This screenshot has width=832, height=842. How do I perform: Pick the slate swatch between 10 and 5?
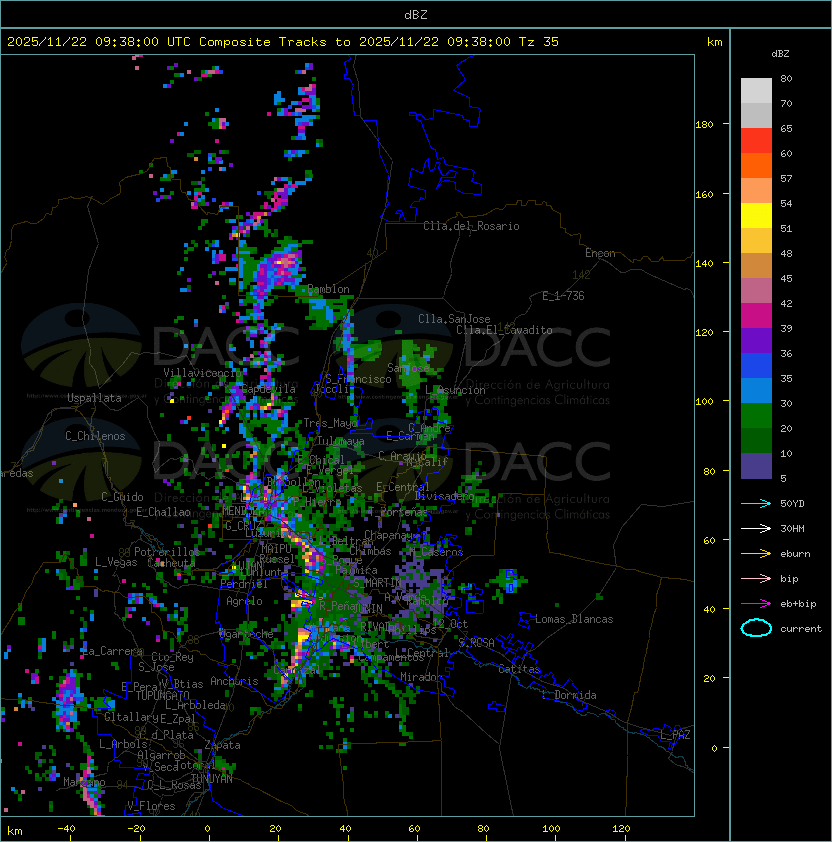pyautogui.click(x=756, y=466)
